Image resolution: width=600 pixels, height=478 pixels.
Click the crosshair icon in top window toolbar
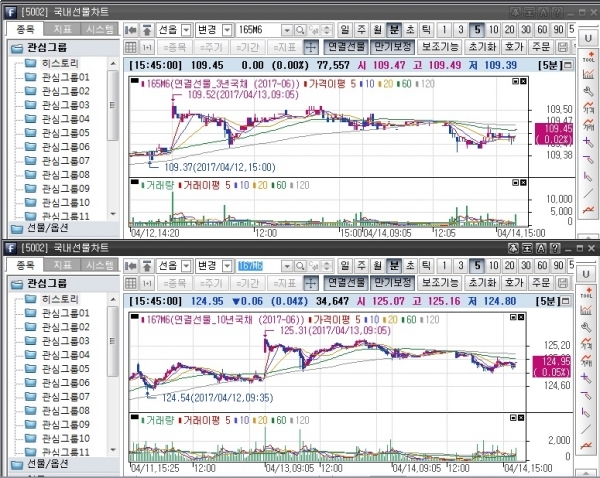coord(311,47)
